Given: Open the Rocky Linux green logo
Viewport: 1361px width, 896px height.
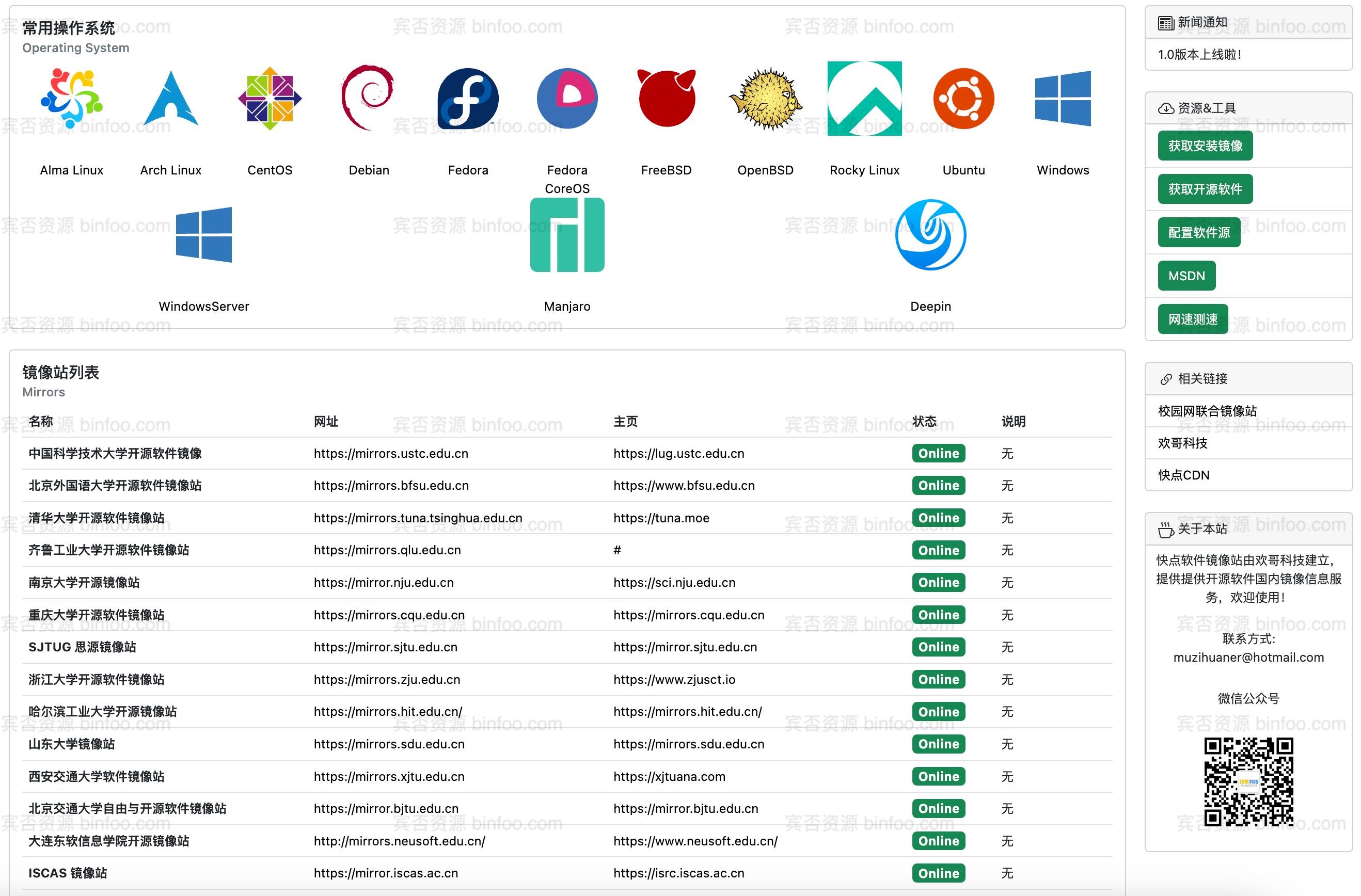Looking at the screenshot, I should click(865, 99).
